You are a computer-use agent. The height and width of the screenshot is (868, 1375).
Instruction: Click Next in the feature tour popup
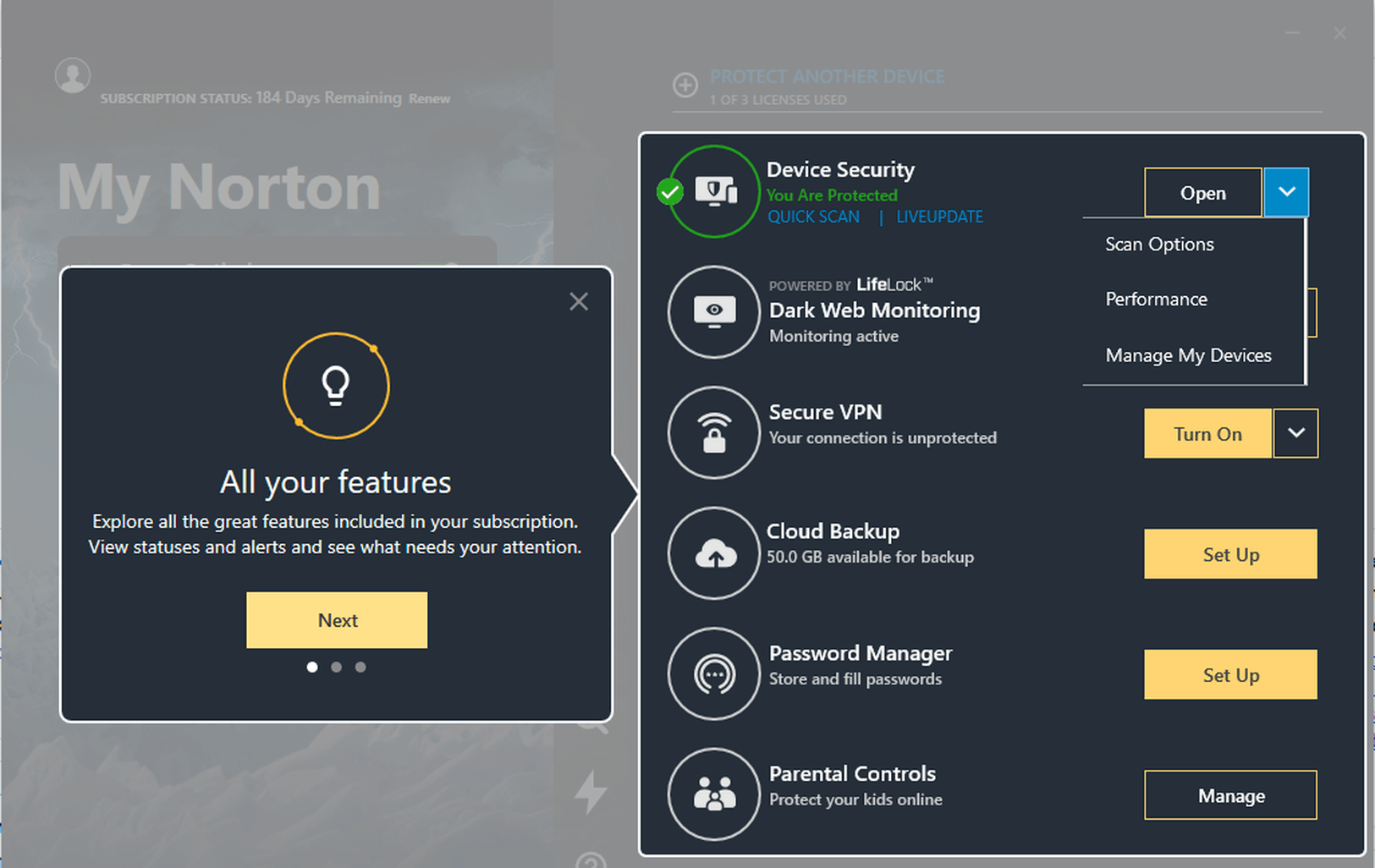[x=337, y=620]
